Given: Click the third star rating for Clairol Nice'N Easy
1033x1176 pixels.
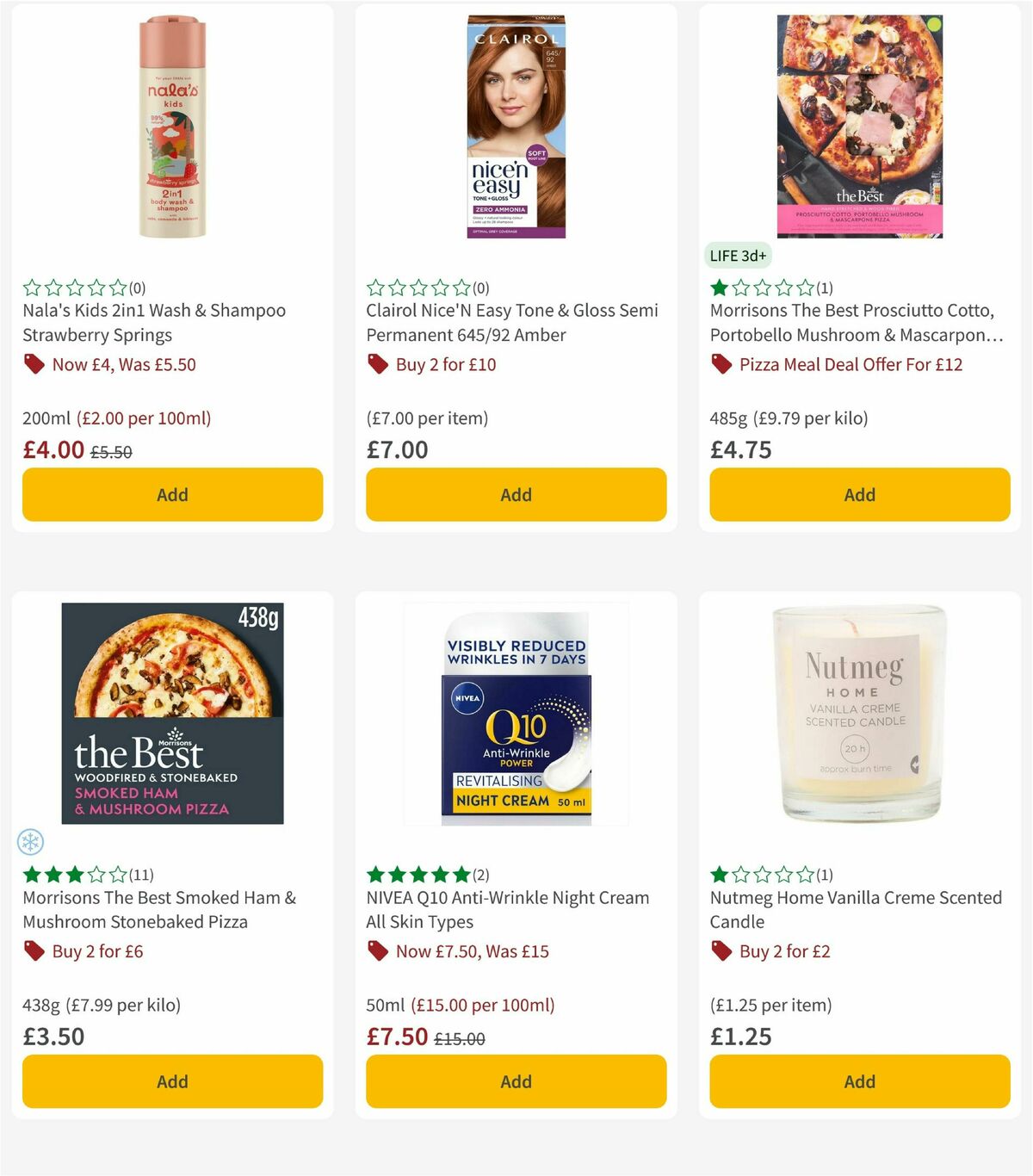Looking at the screenshot, I should click(x=419, y=286).
